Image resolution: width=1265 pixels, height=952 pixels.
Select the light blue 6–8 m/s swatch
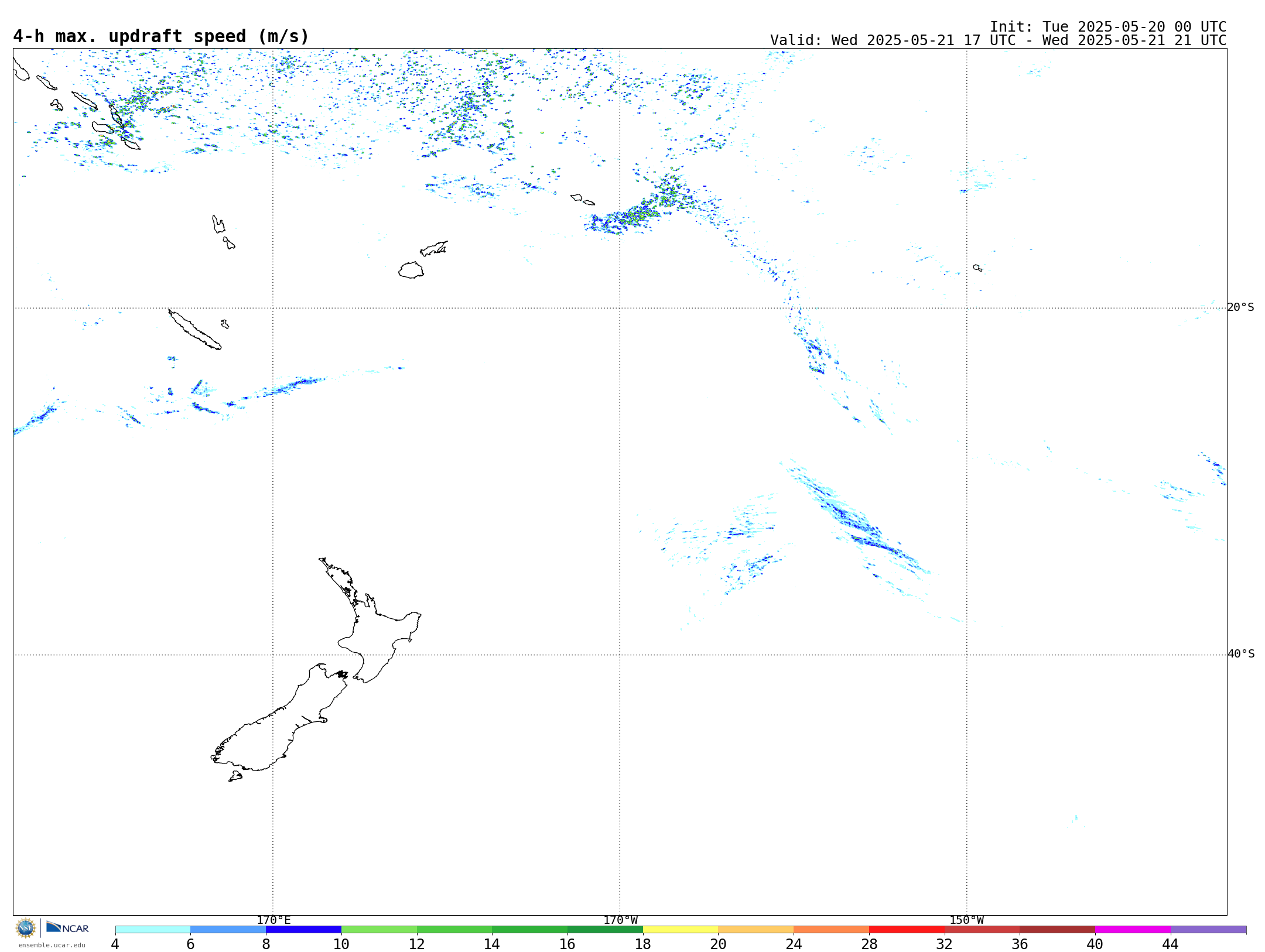(x=228, y=930)
